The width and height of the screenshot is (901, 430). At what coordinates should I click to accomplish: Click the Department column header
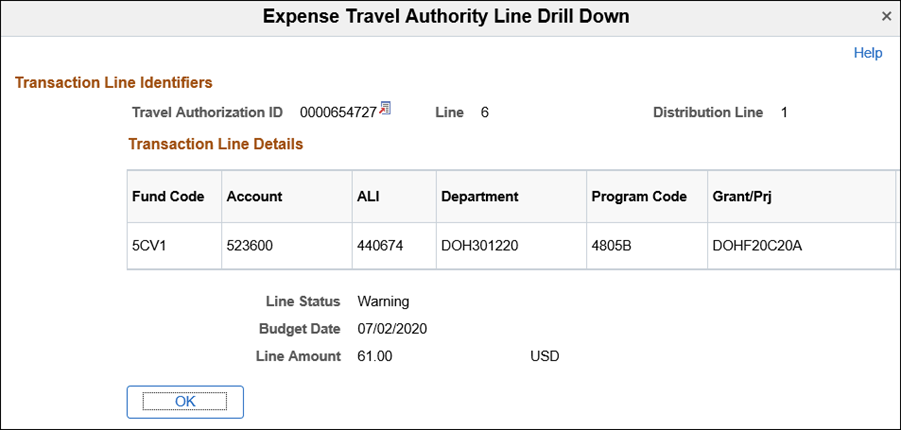(x=479, y=197)
